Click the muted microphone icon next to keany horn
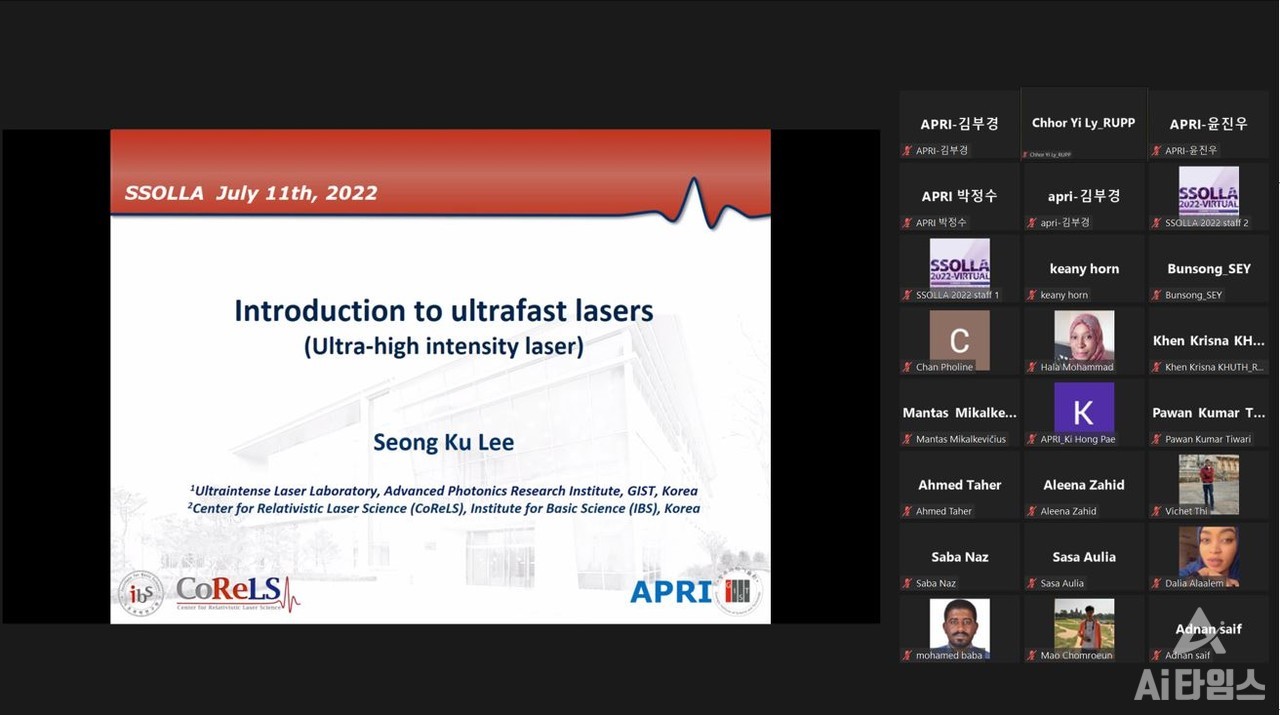Image resolution: width=1280 pixels, height=715 pixels. [x=1031, y=295]
